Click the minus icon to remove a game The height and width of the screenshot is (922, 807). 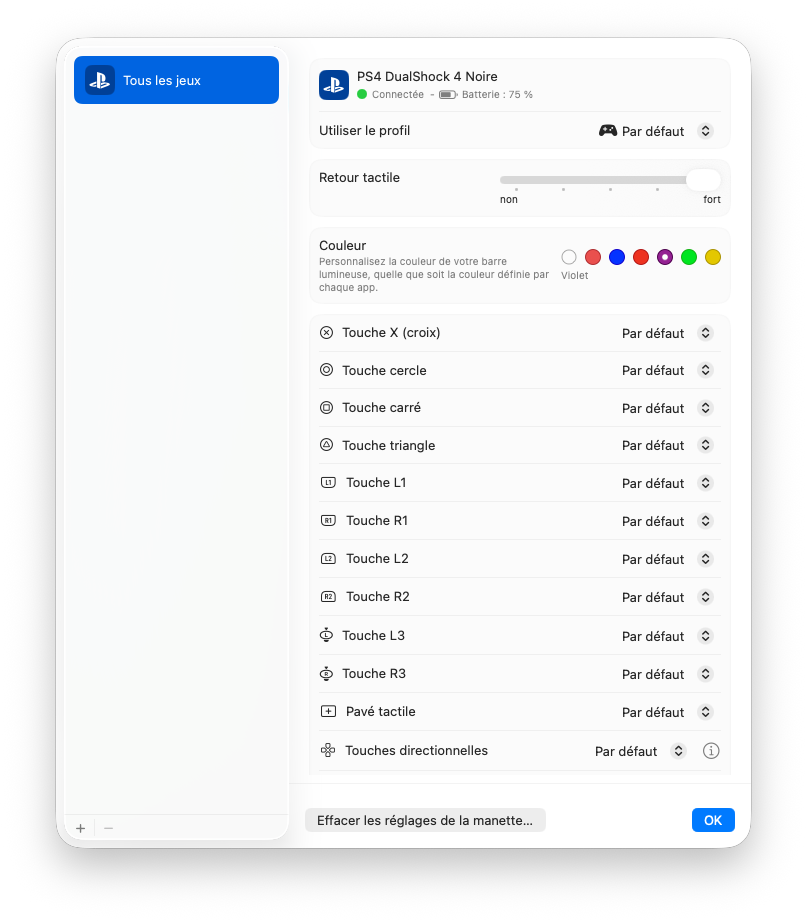(108, 828)
